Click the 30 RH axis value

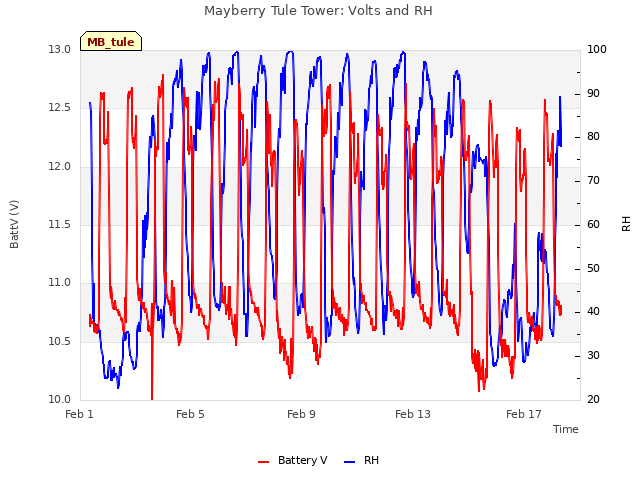tap(593, 356)
